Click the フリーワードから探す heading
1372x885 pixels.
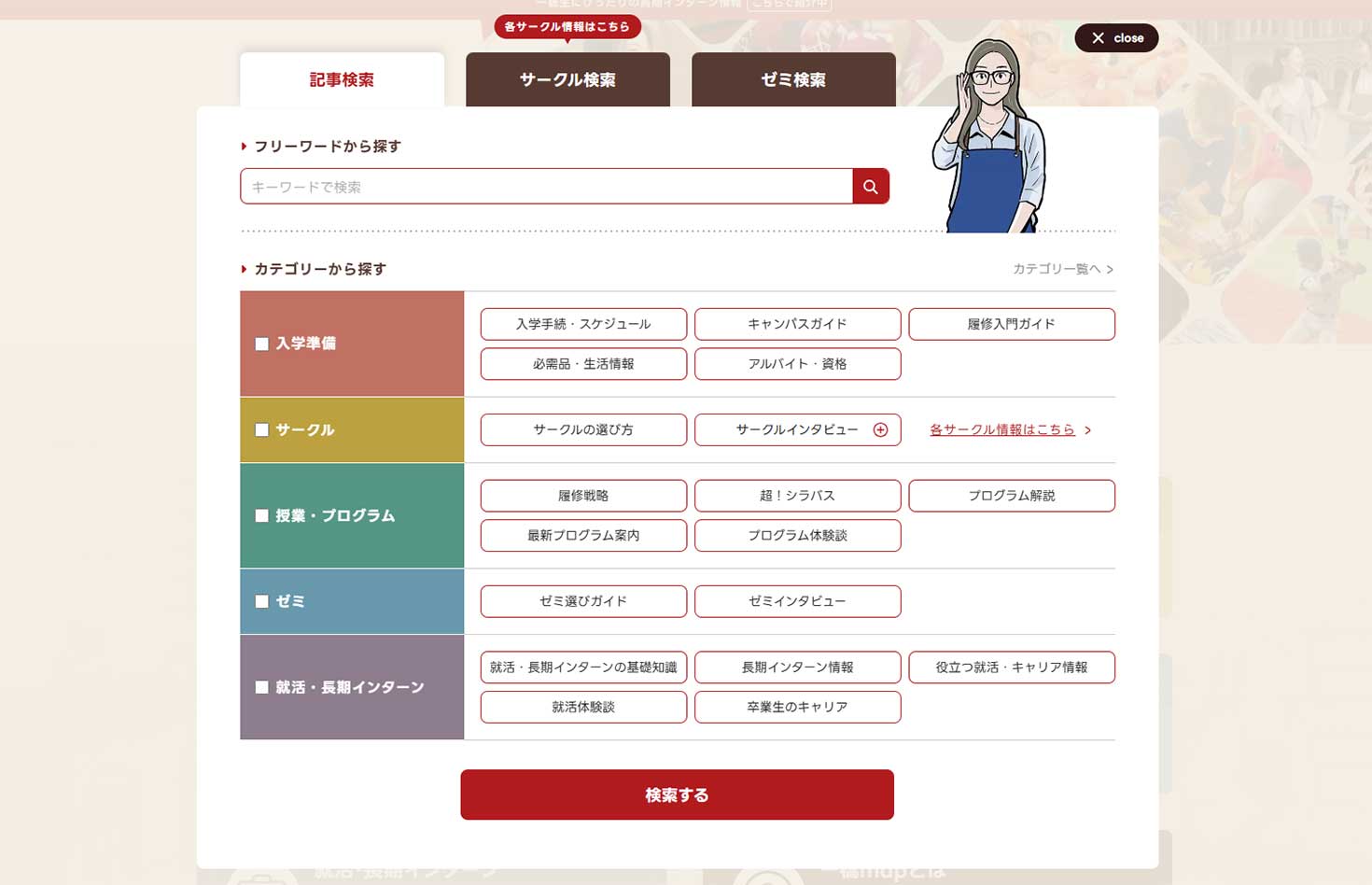pos(328,147)
